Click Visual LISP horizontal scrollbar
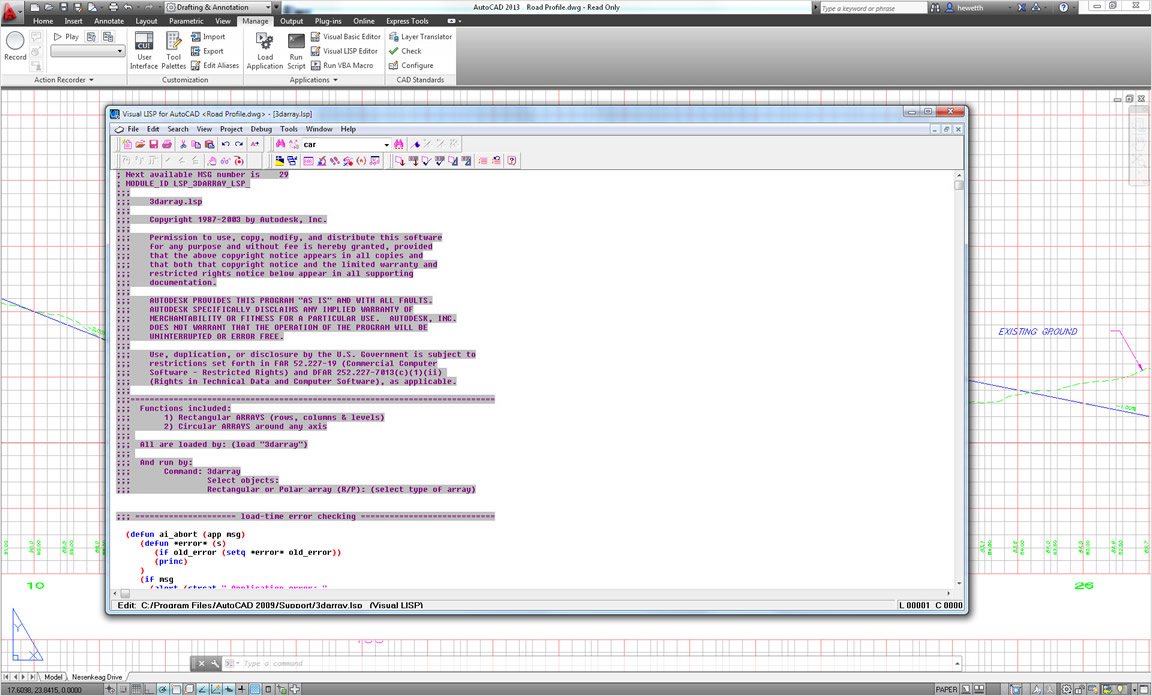Image resolution: width=1152 pixels, height=696 pixels. coord(532,593)
